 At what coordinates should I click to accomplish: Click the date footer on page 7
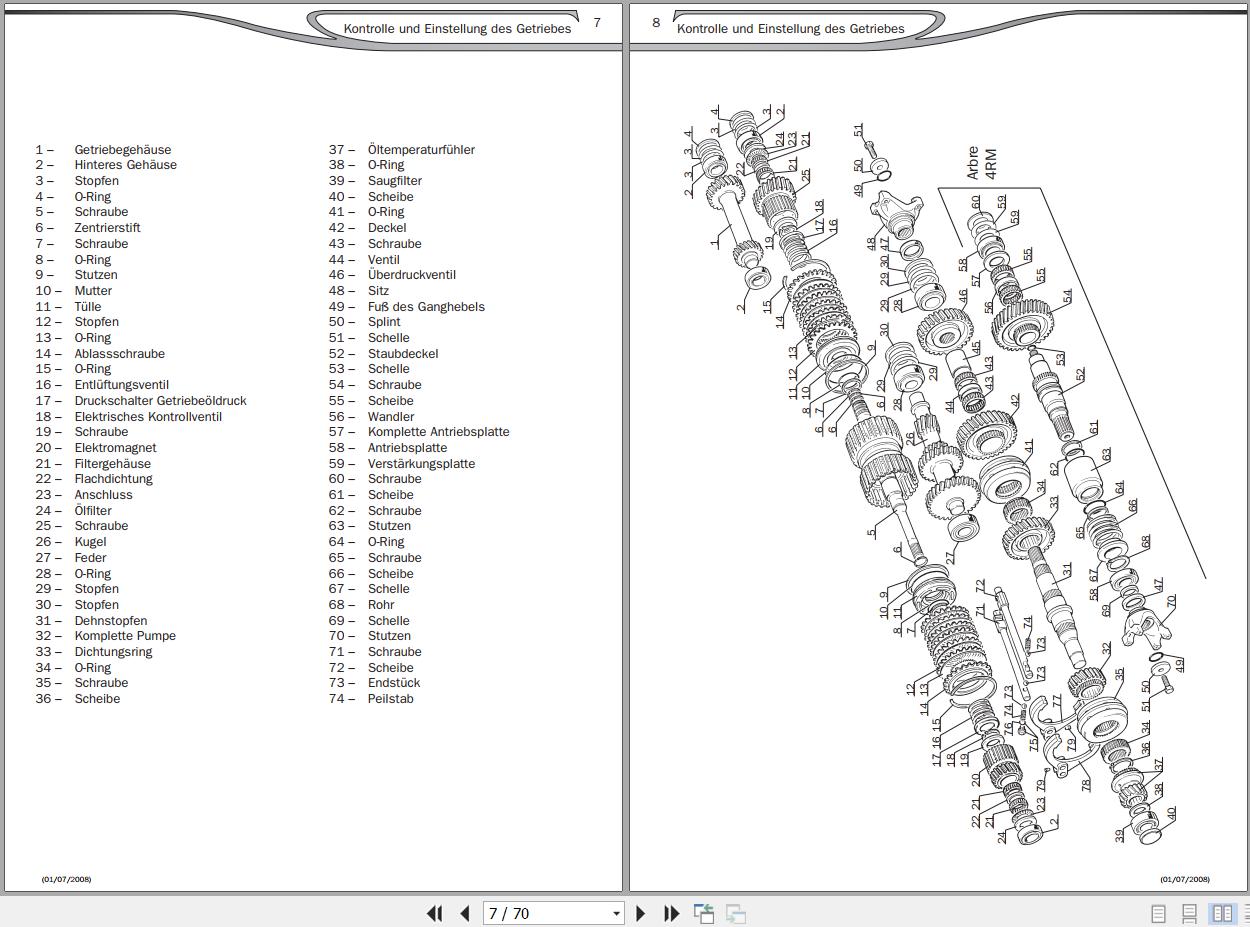(66, 879)
